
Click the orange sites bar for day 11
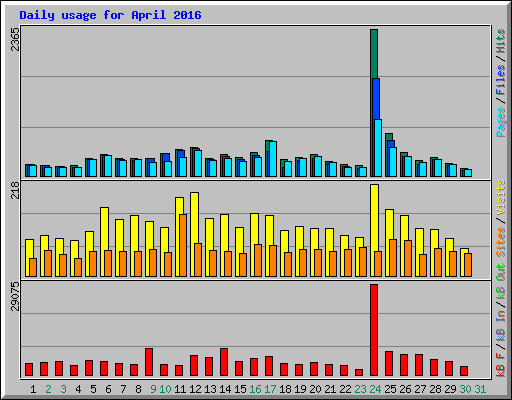183,245
